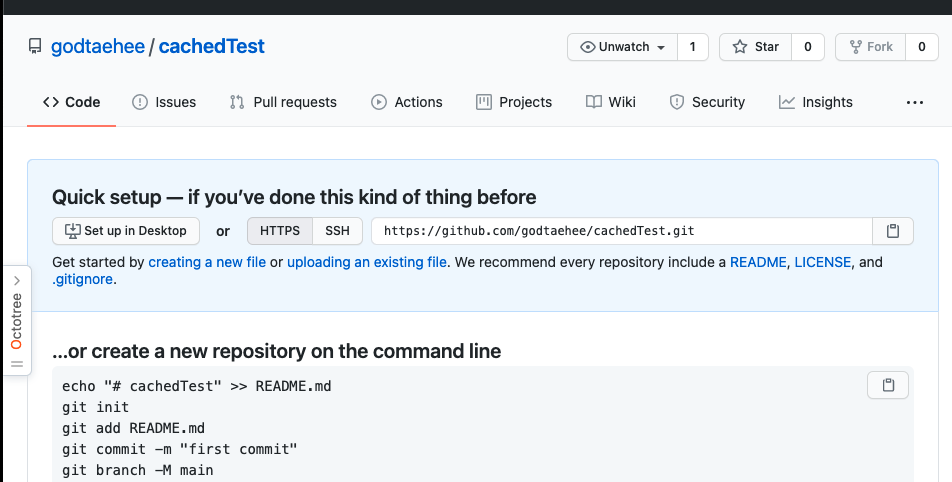
Task: Switch to the Actions tab
Action: [407, 102]
